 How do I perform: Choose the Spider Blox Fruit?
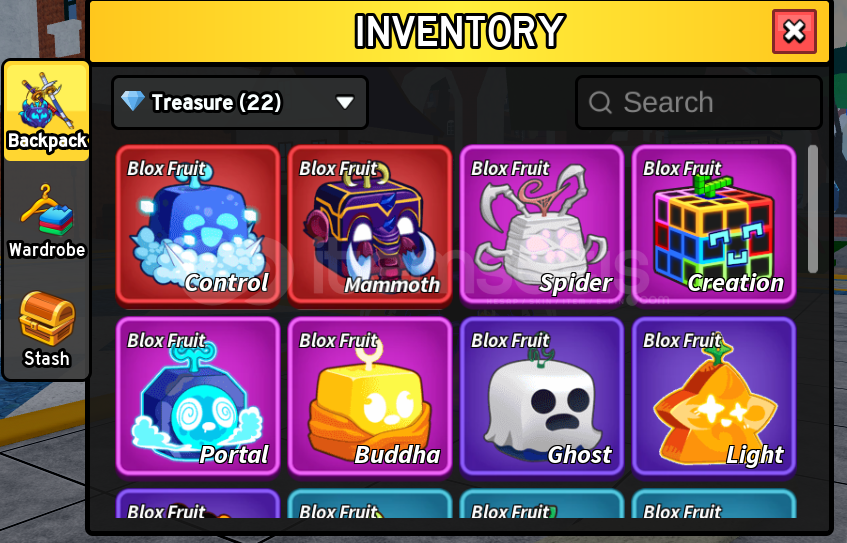click(541, 225)
